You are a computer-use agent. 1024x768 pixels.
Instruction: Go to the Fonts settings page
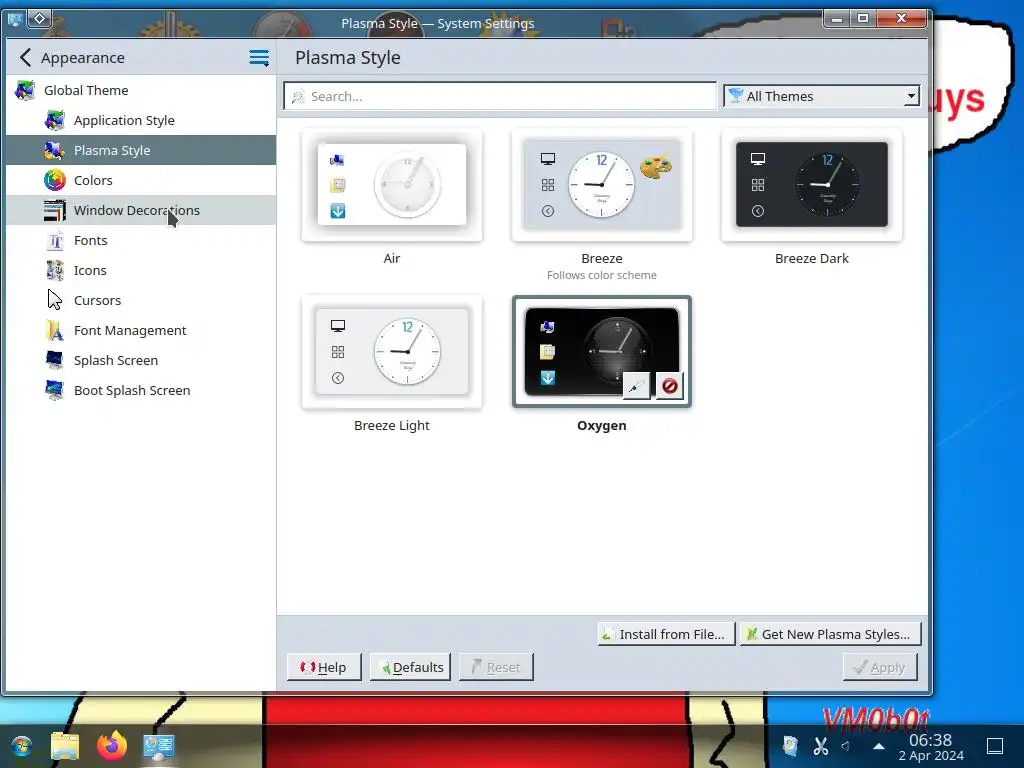(141, 240)
